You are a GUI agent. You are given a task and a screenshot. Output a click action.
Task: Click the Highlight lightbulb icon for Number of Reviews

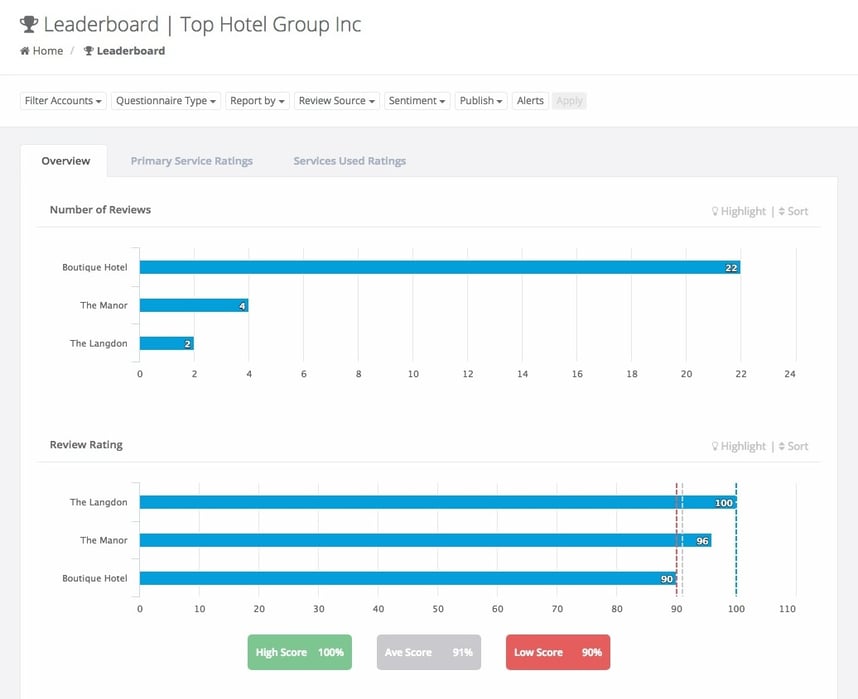pos(714,211)
